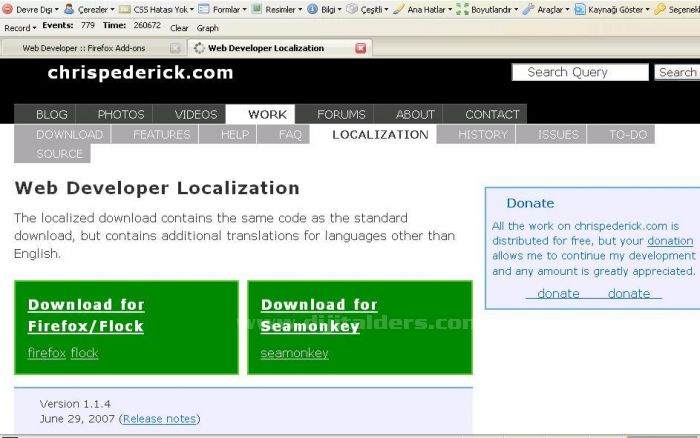Open the Çerezler cookies toolbar icon

tap(70, 9)
